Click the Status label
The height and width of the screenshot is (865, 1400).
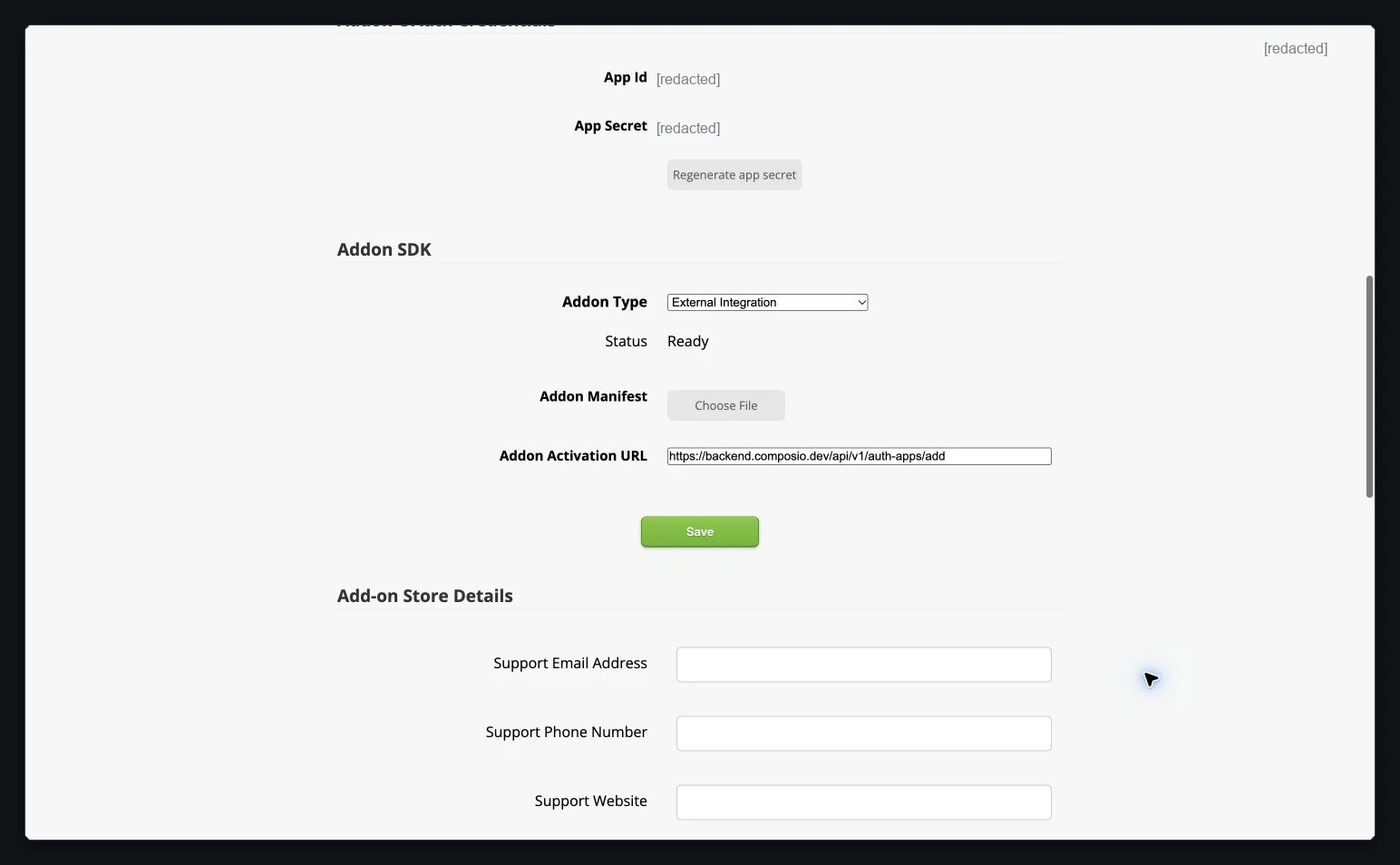(x=627, y=342)
